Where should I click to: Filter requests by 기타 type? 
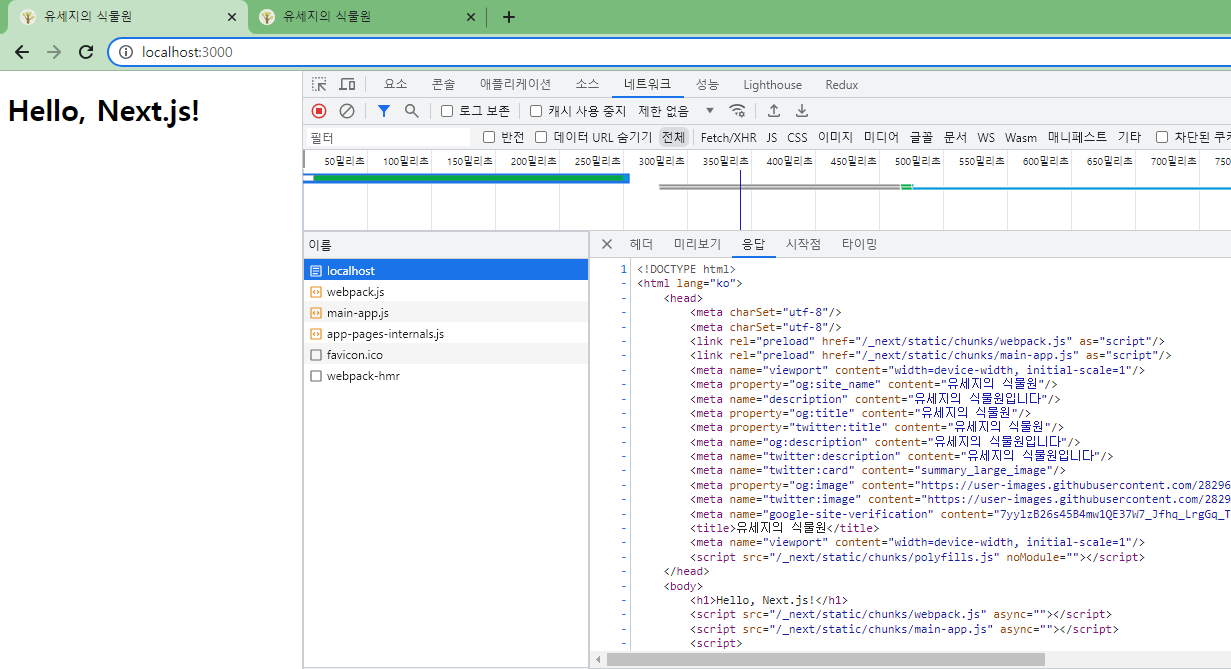coord(1129,137)
